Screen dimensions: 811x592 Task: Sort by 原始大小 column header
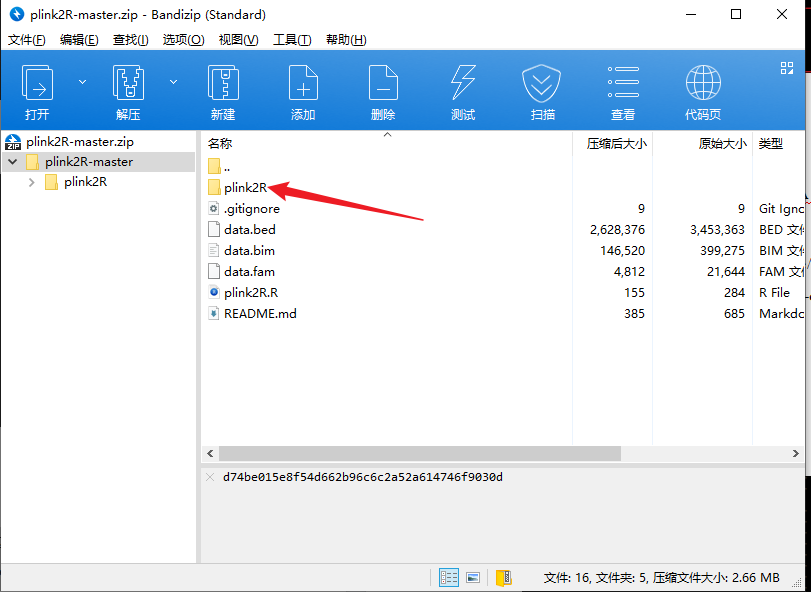click(723, 144)
